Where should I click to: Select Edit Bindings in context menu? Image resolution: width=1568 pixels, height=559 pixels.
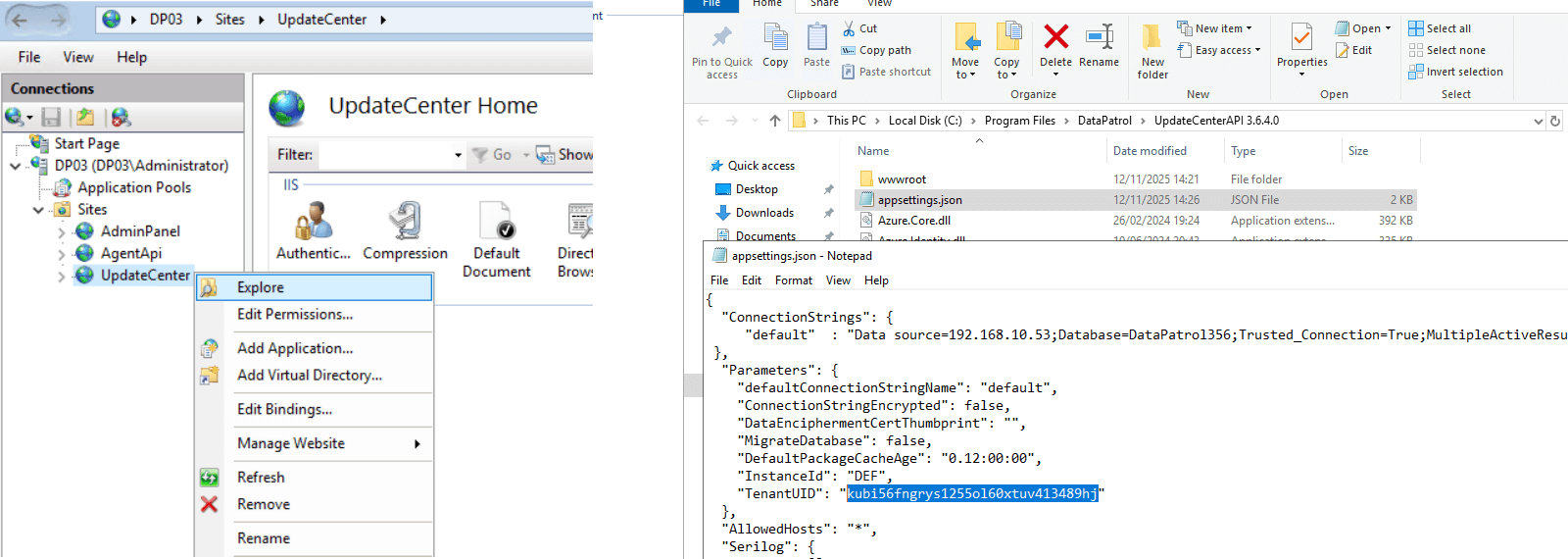coord(284,409)
